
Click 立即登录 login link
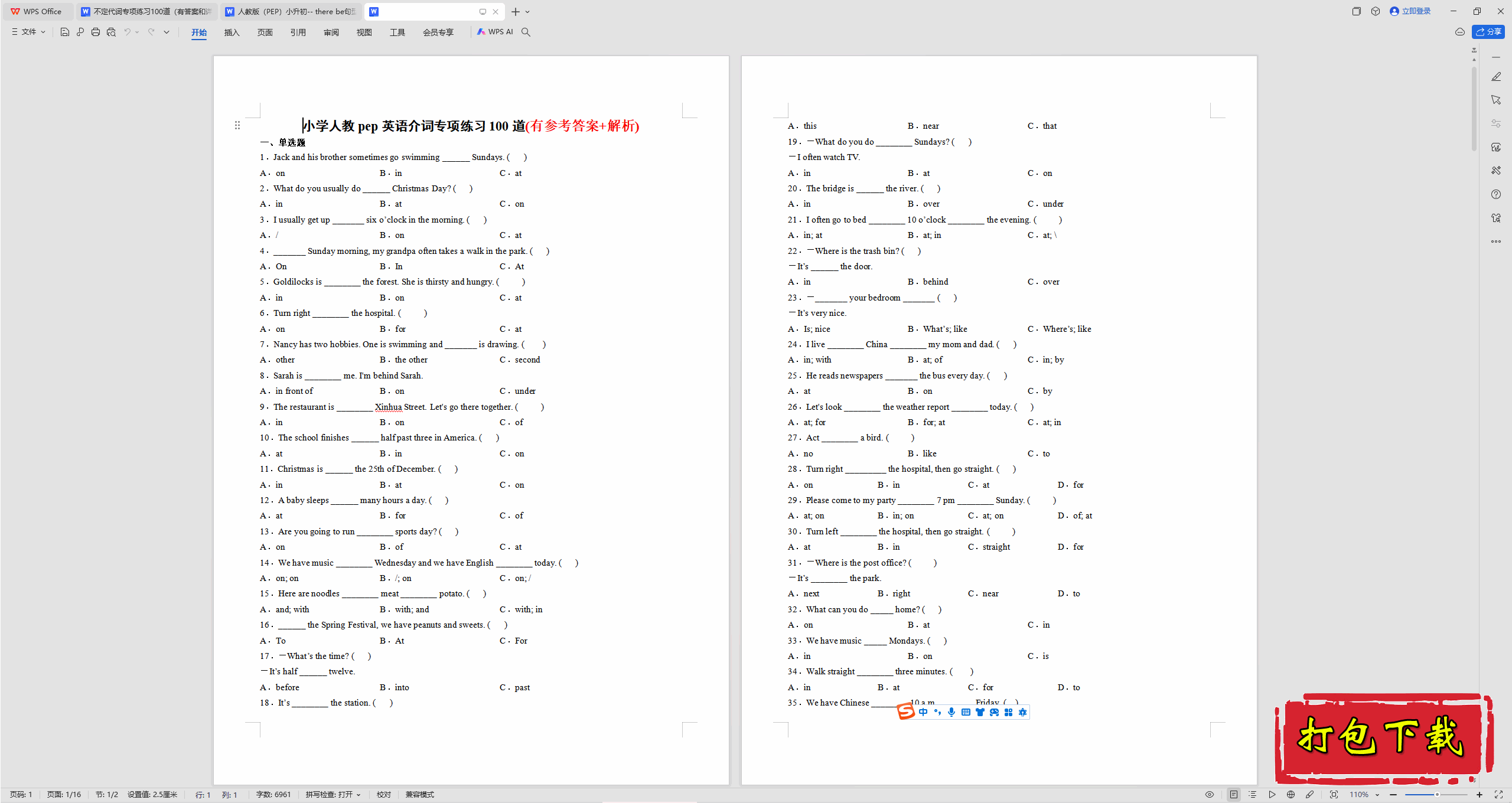click(1411, 11)
